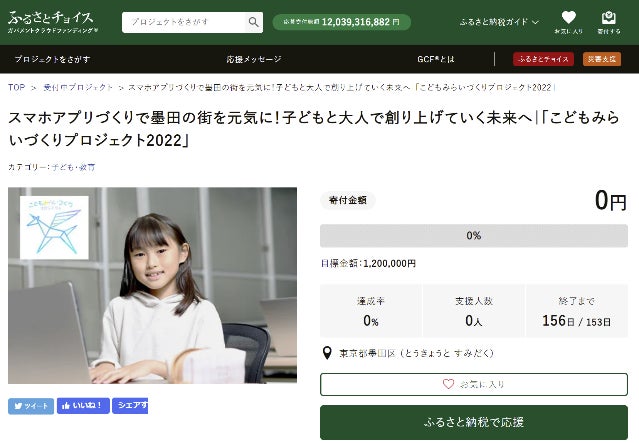Click the map pin location icon
The height and width of the screenshot is (443, 639).
(327, 353)
